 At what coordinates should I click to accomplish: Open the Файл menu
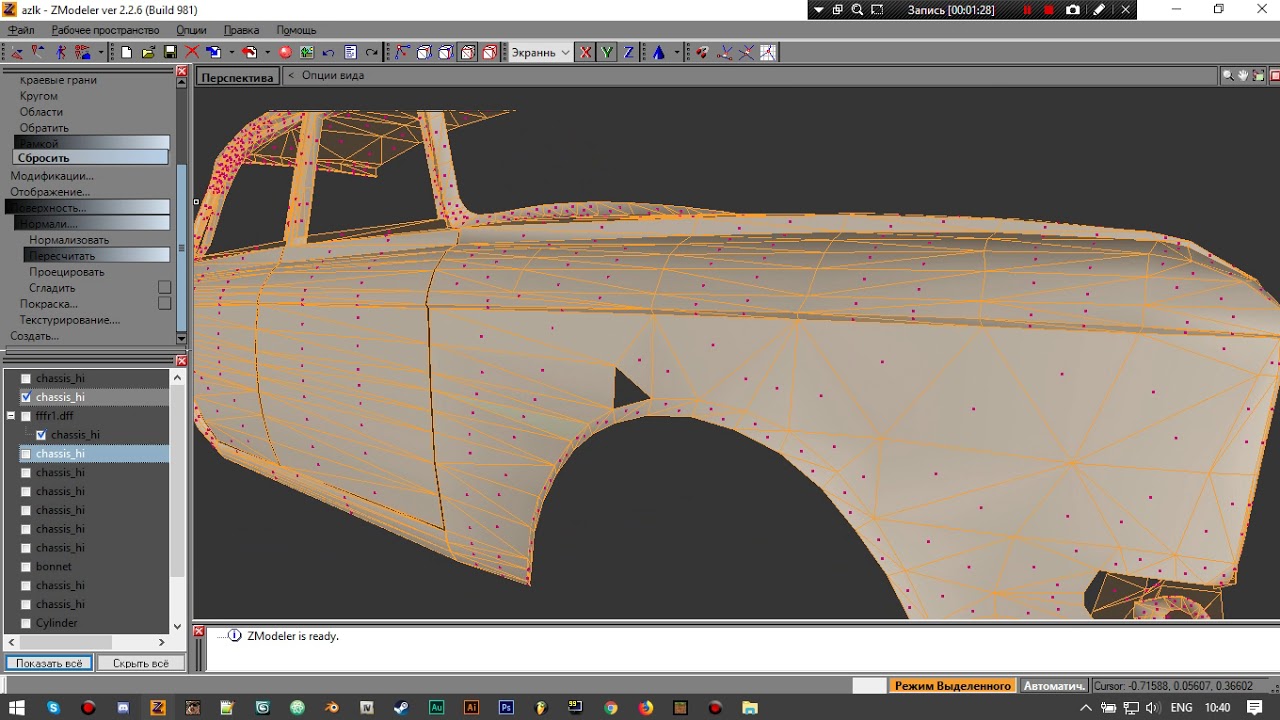[x=21, y=30]
